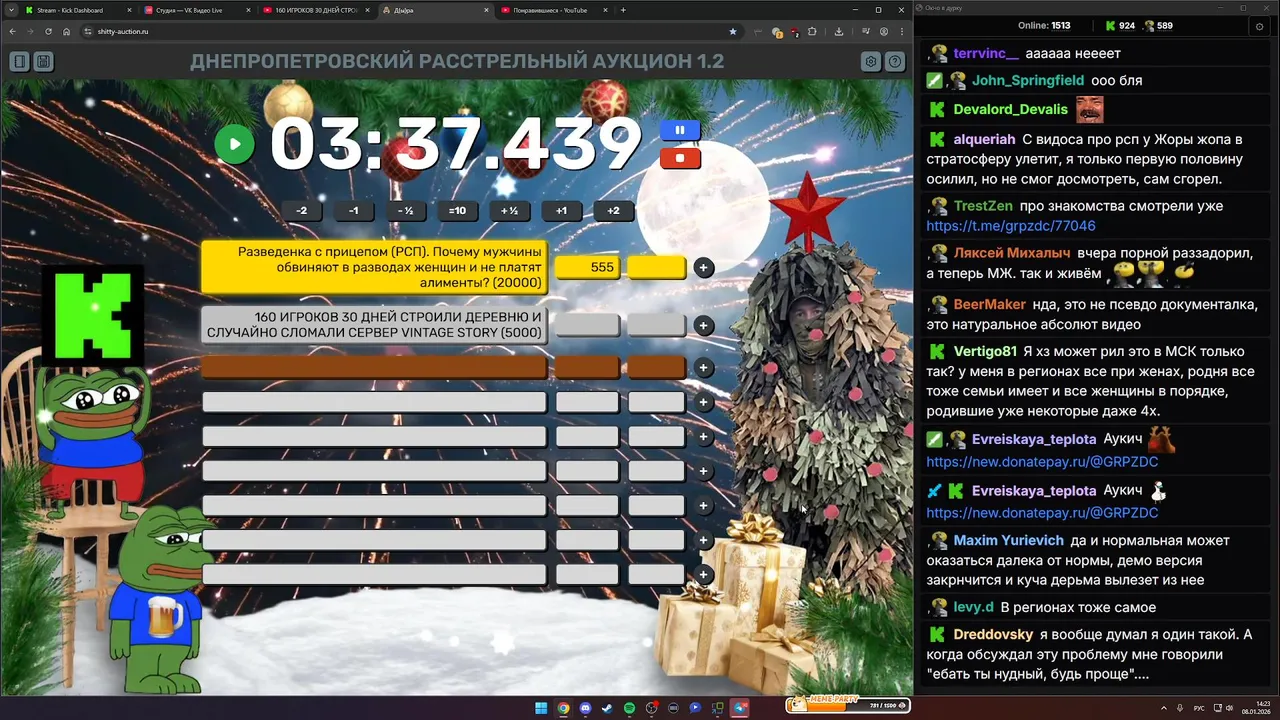Click username John_Springfield in chat
This screenshot has height=720, width=1280.
(1028, 80)
